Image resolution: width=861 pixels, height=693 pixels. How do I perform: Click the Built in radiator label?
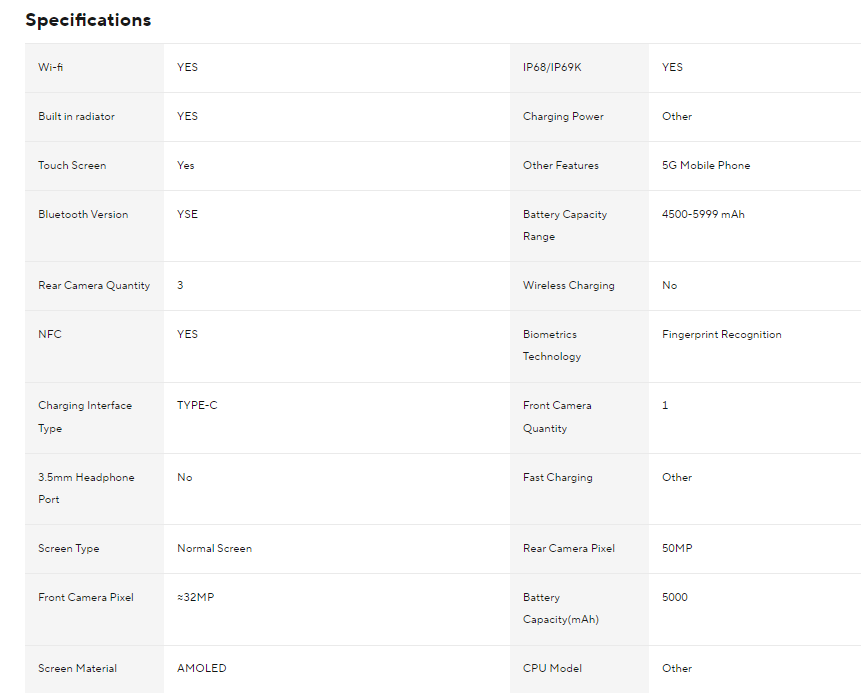[76, 116]
